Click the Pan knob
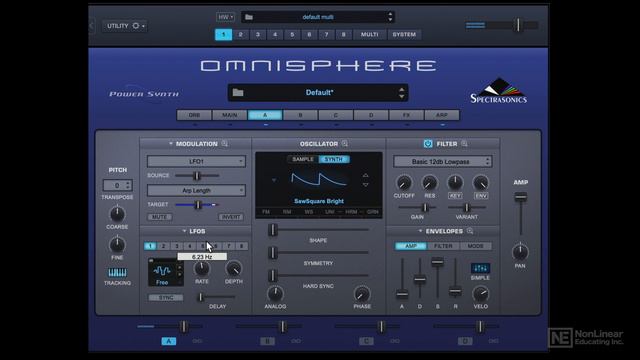640x360 pixels. [520, 252]
